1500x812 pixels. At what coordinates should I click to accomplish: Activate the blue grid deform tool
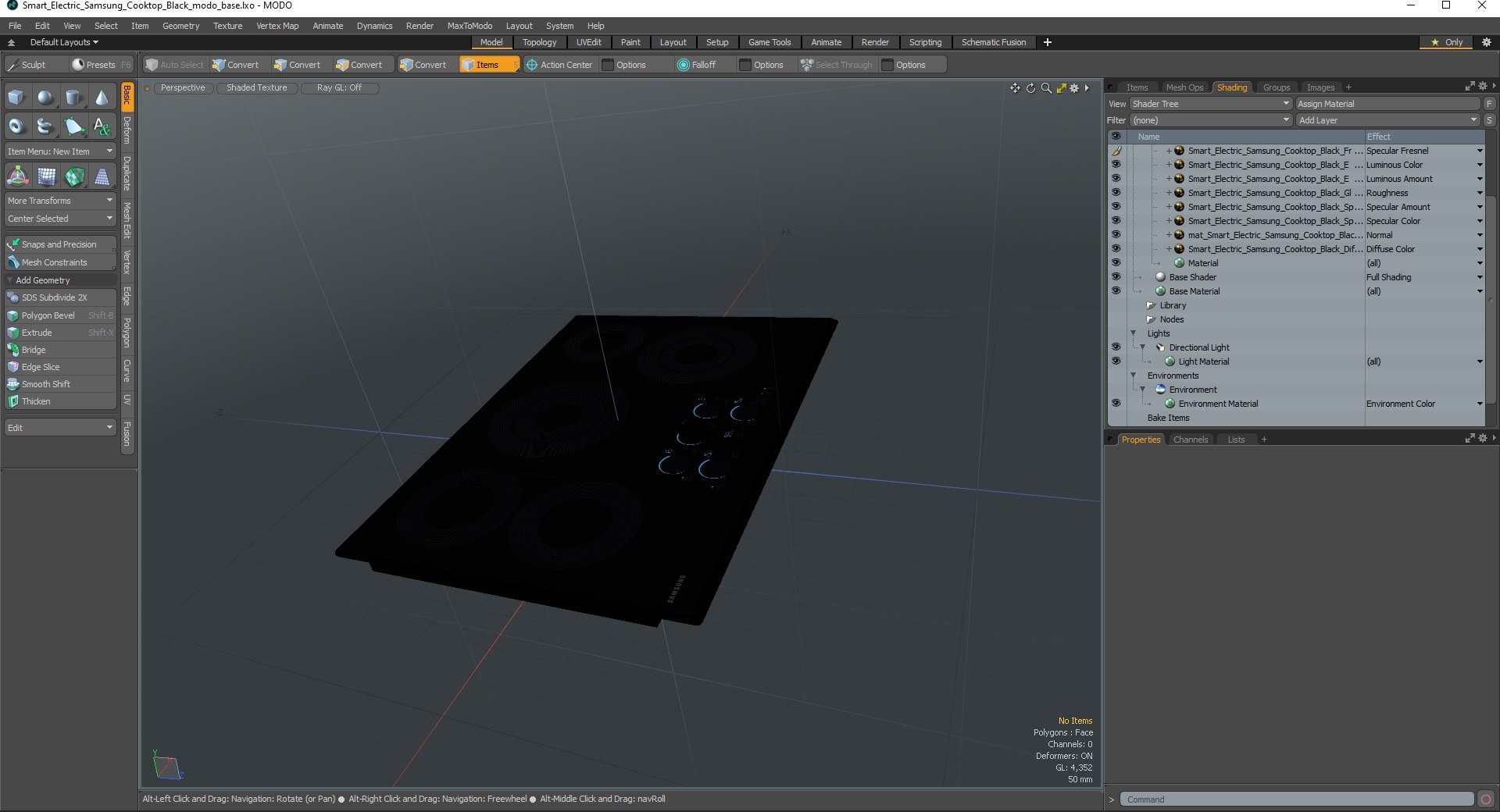click(x=46, y=177)
